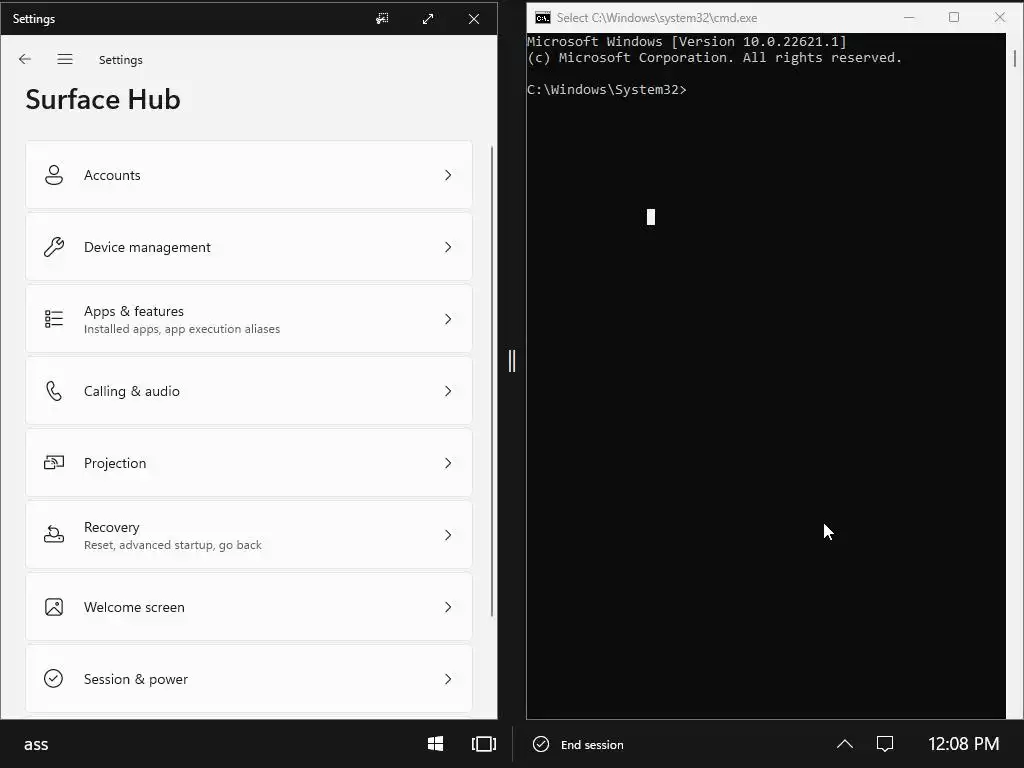The height and width of the screenshot is (768, 1024).
Task: Expand Projection with its chevron
Action: click(448, 463)
